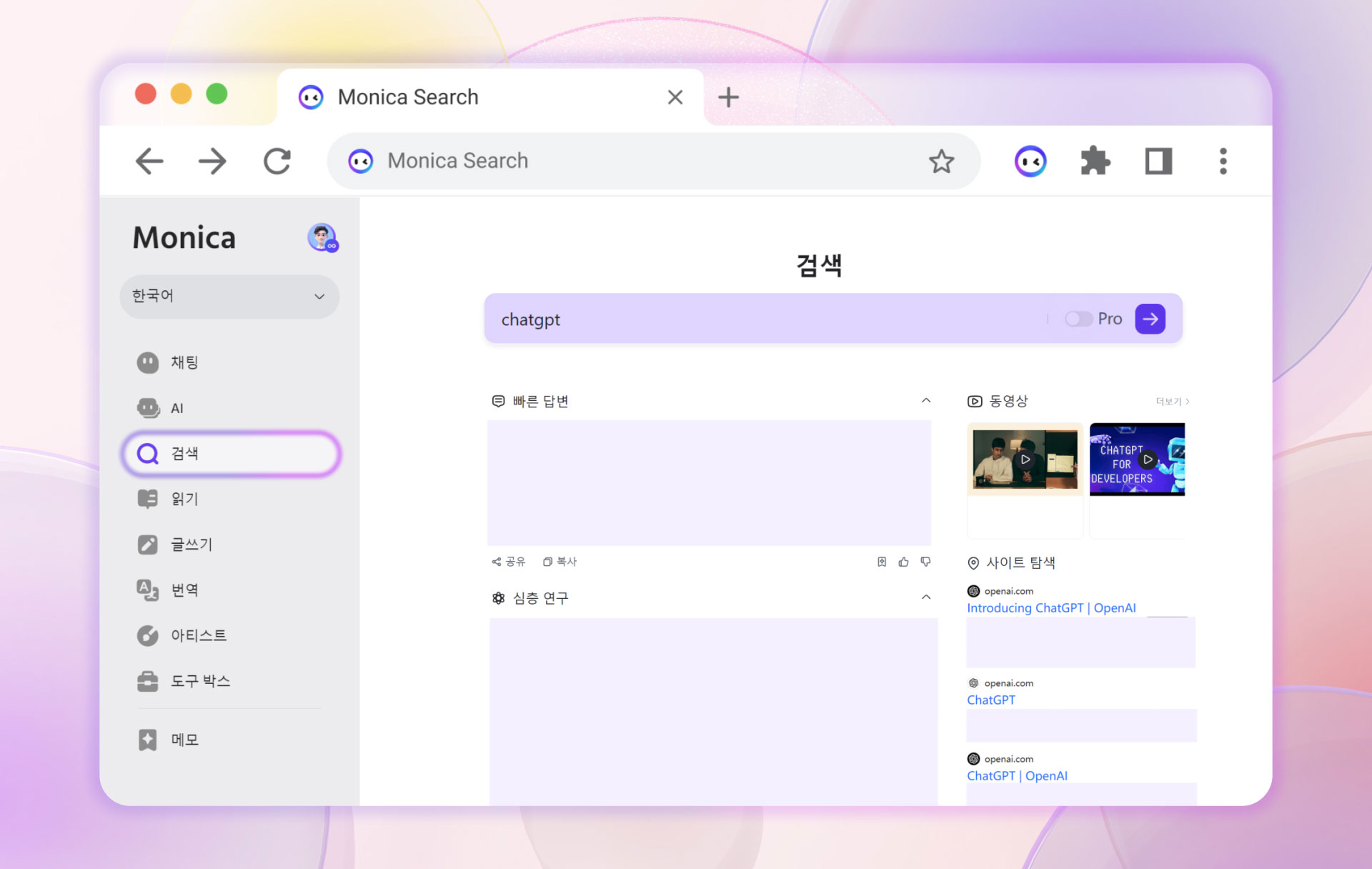
Task: Select 번역 in the sidebar
Action: pyautogui.click(x=184, y=590)
